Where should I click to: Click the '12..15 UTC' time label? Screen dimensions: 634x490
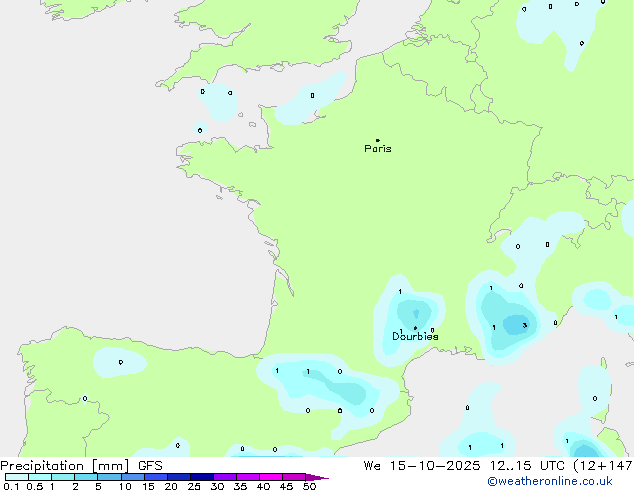526,466
